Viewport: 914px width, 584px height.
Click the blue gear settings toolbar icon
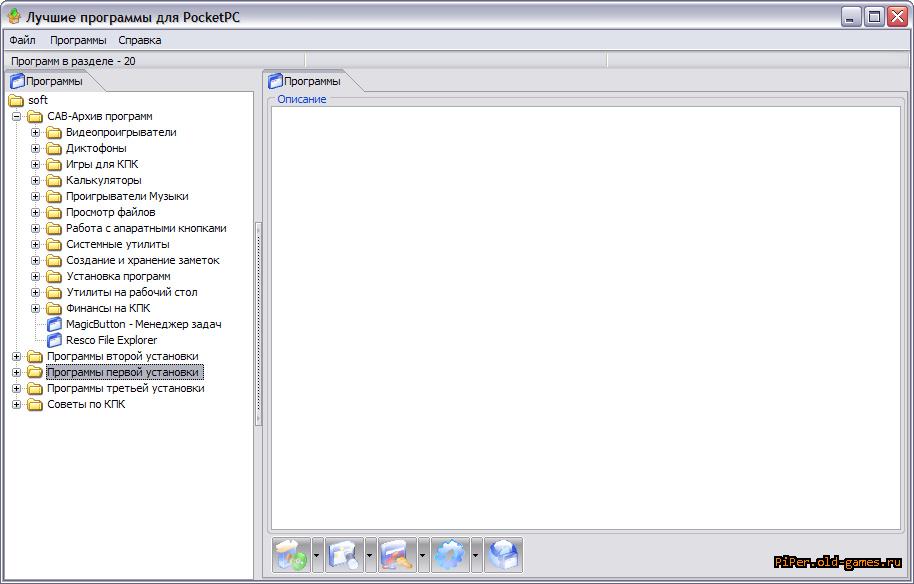[451, 554]
